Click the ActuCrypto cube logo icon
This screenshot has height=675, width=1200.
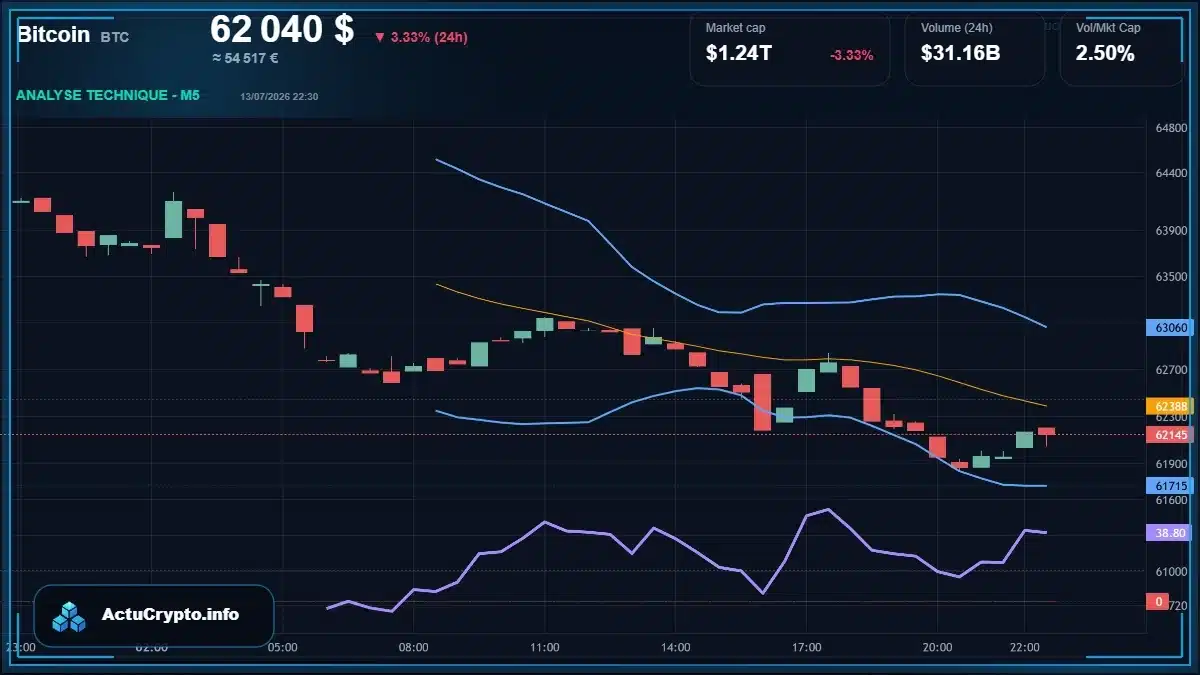69,616
